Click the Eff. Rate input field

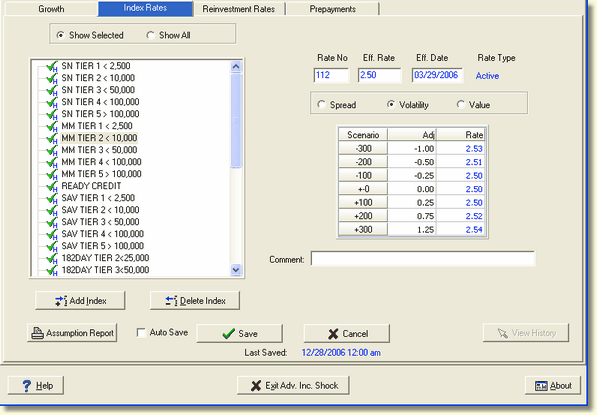point(380,75)
